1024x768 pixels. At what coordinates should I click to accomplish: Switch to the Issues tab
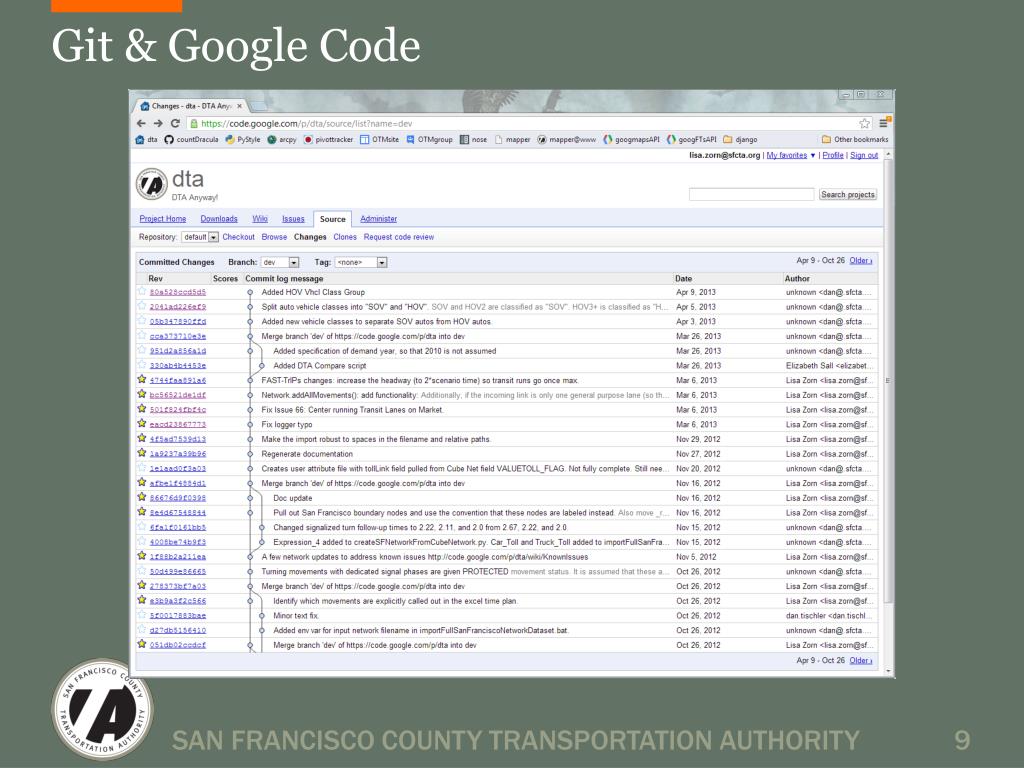point(293,219)
